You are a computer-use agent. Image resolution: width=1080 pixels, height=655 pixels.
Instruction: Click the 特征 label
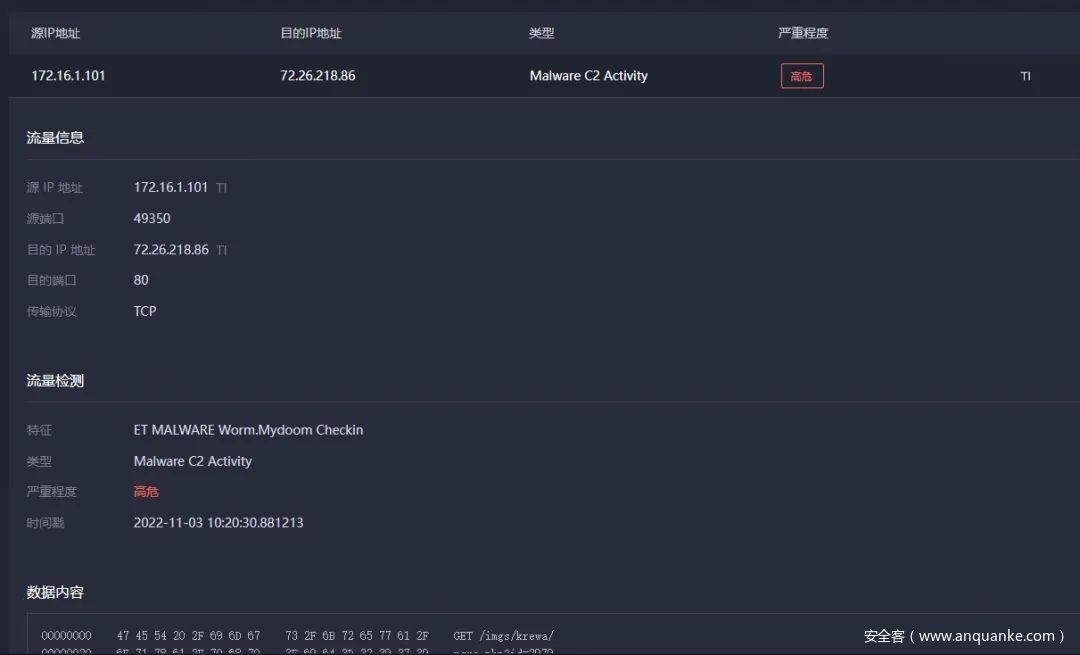coord(39,430)
